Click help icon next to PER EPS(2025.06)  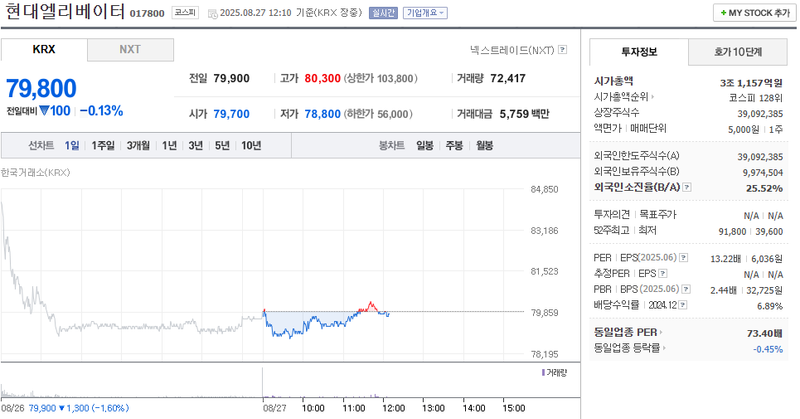click(683, 258)
